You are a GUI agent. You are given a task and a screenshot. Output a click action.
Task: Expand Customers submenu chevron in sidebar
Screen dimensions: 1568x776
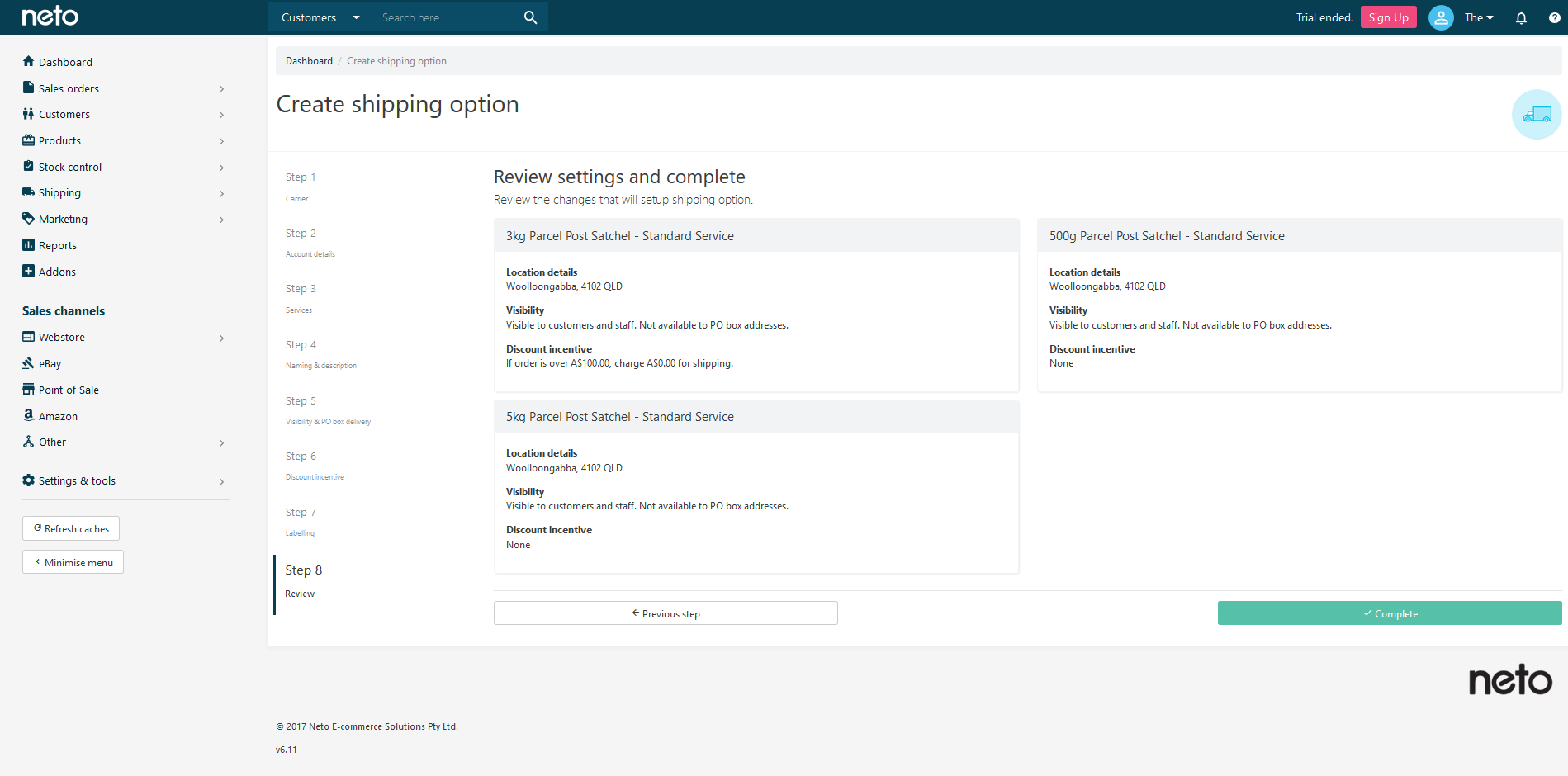(221, 115)
